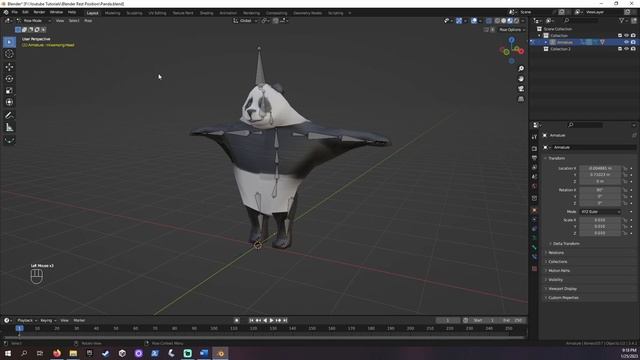Viewport: 640px width, 360px height.
Task: Choose the Measure tool
Action: coord(9,127)
